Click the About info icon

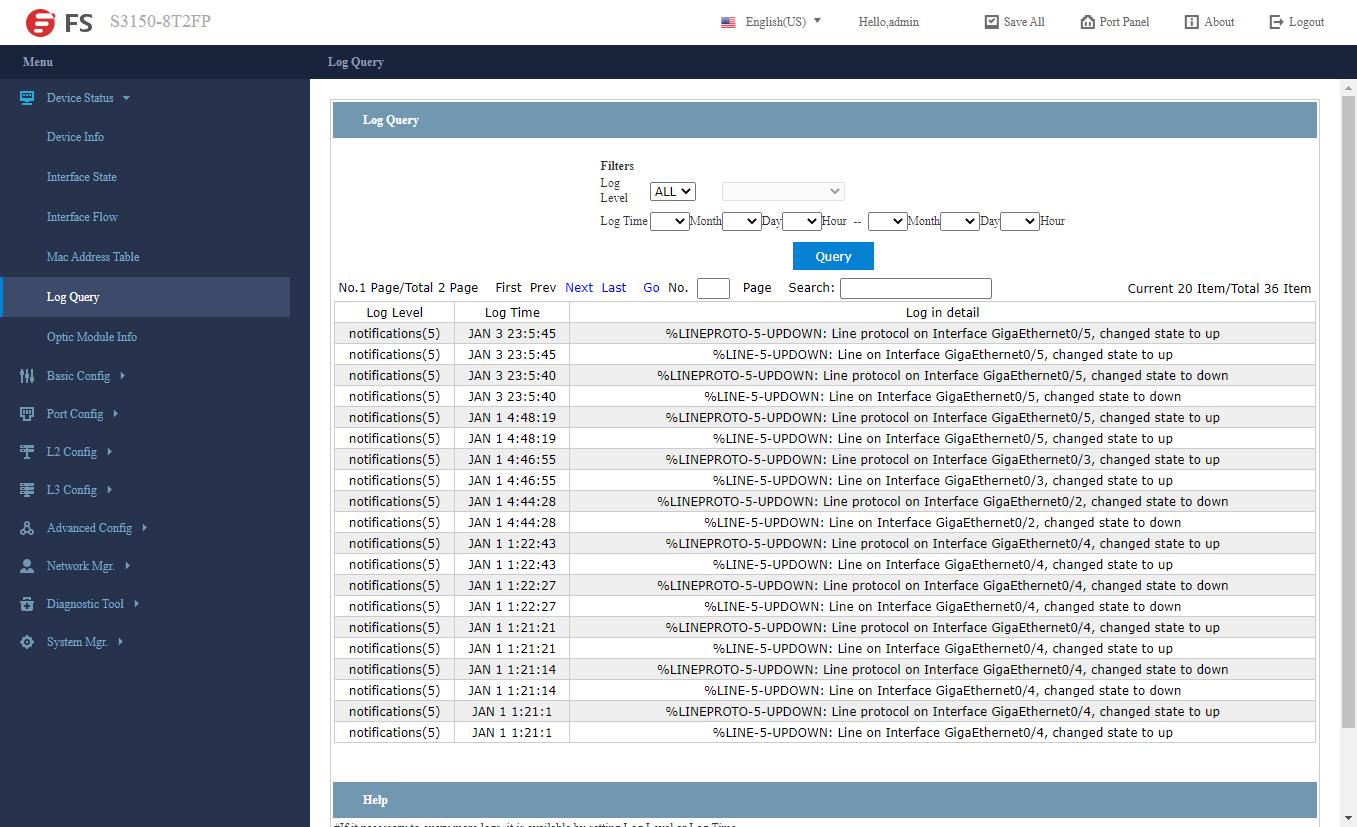[x=1191, y=22]
